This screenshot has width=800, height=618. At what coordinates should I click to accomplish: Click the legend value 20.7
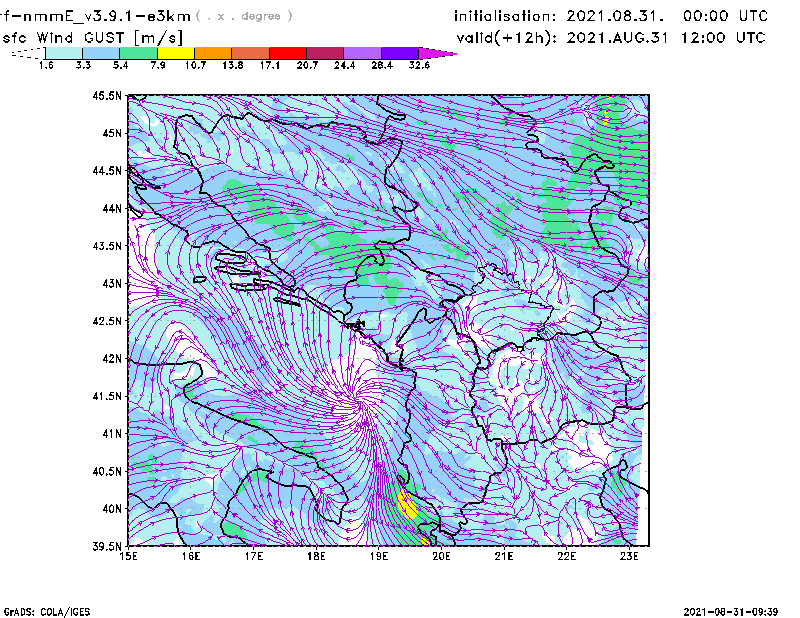(x=307, y=65)
